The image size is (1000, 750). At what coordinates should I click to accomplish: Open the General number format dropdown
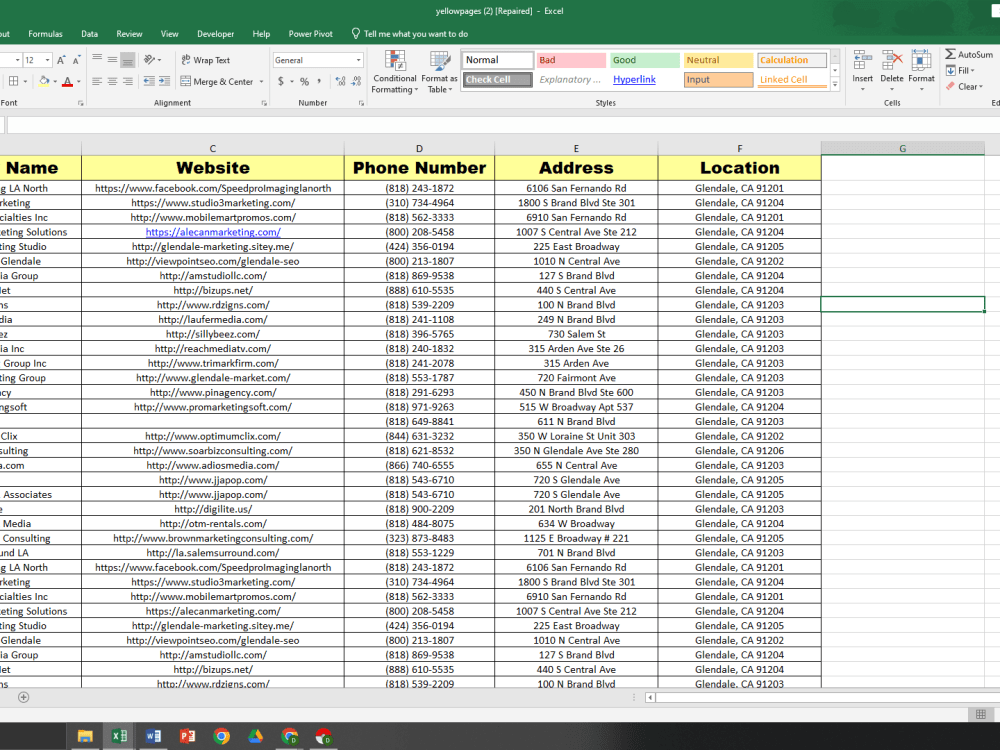(358, 60)
